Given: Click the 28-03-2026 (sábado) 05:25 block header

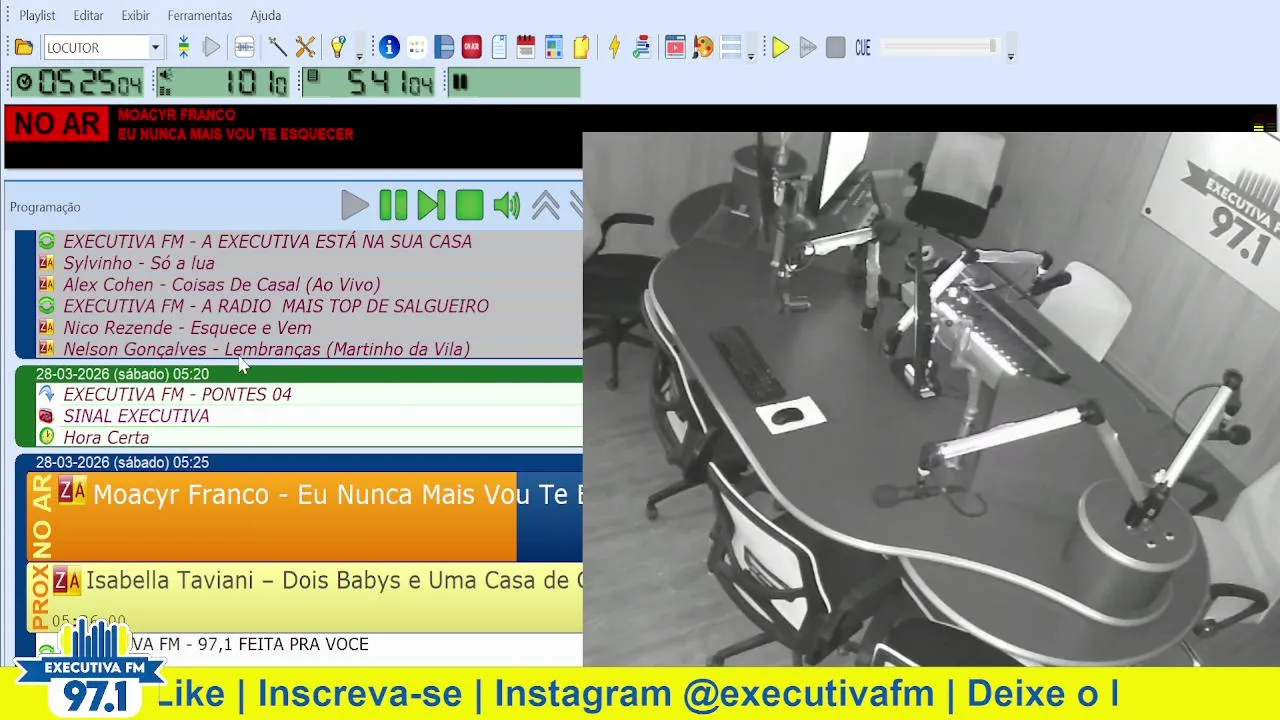Looking at the screenshot, I should pyautogui.click(x=300, y=463).
